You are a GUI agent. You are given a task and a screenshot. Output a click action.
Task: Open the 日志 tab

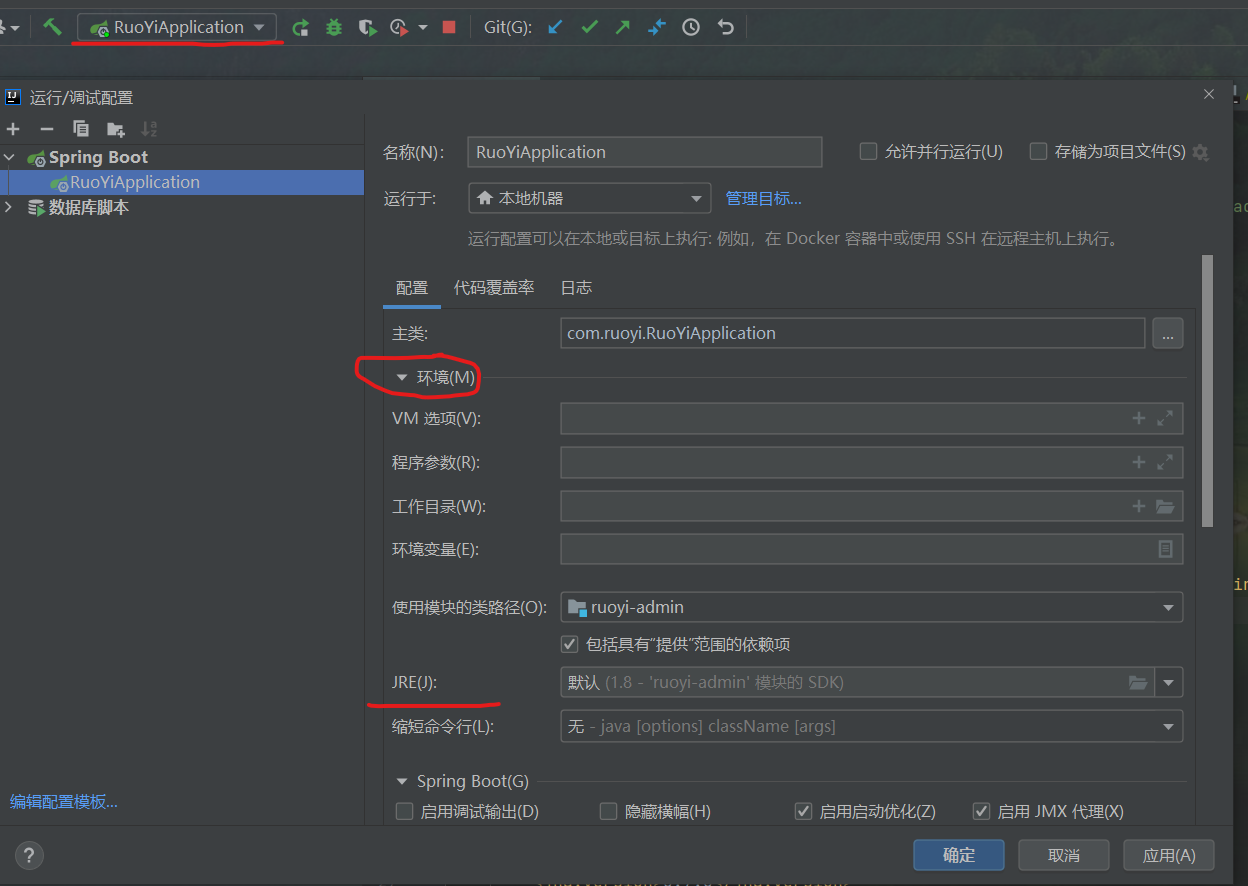(576, 287)
